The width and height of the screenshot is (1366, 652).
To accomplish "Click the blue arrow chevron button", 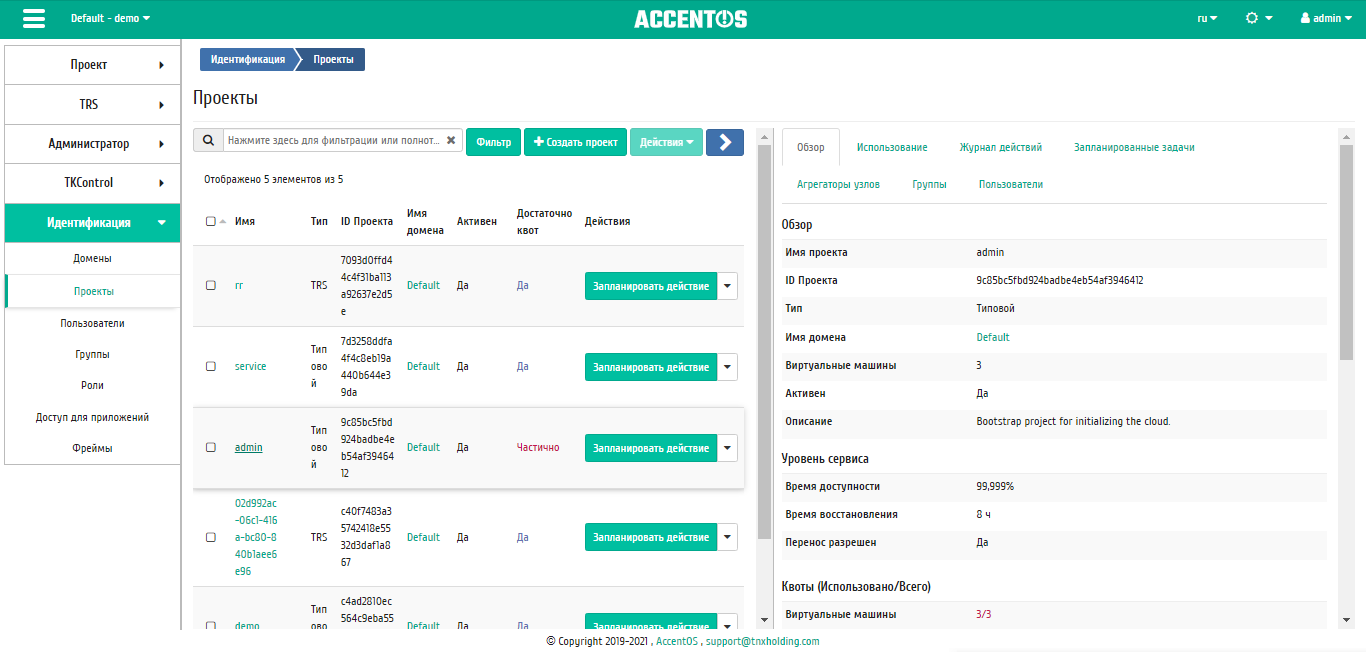I will point(725,142).
